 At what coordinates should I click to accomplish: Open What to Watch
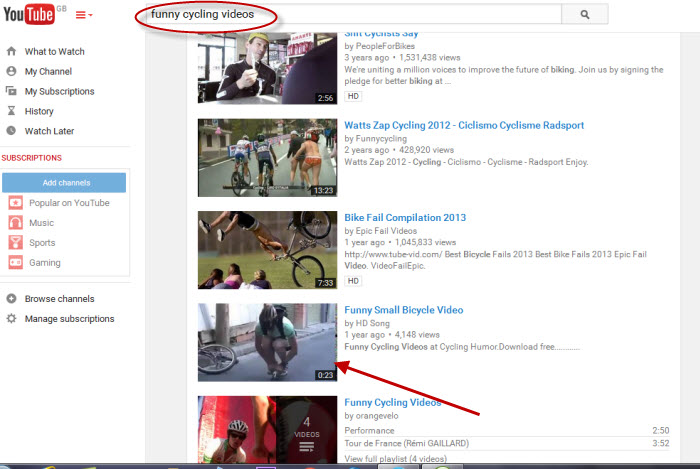54,52
